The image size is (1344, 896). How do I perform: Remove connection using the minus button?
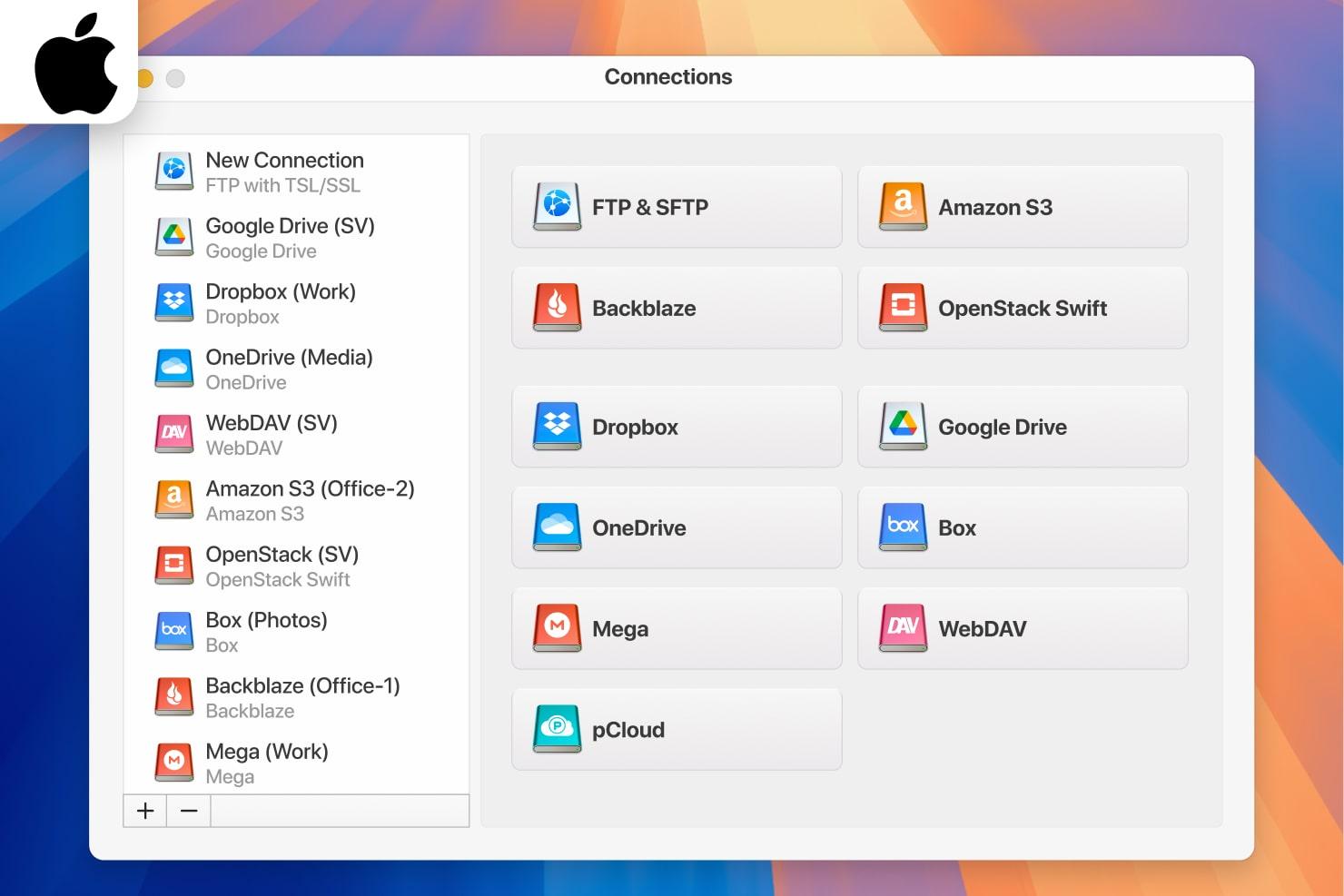point(189,811)
